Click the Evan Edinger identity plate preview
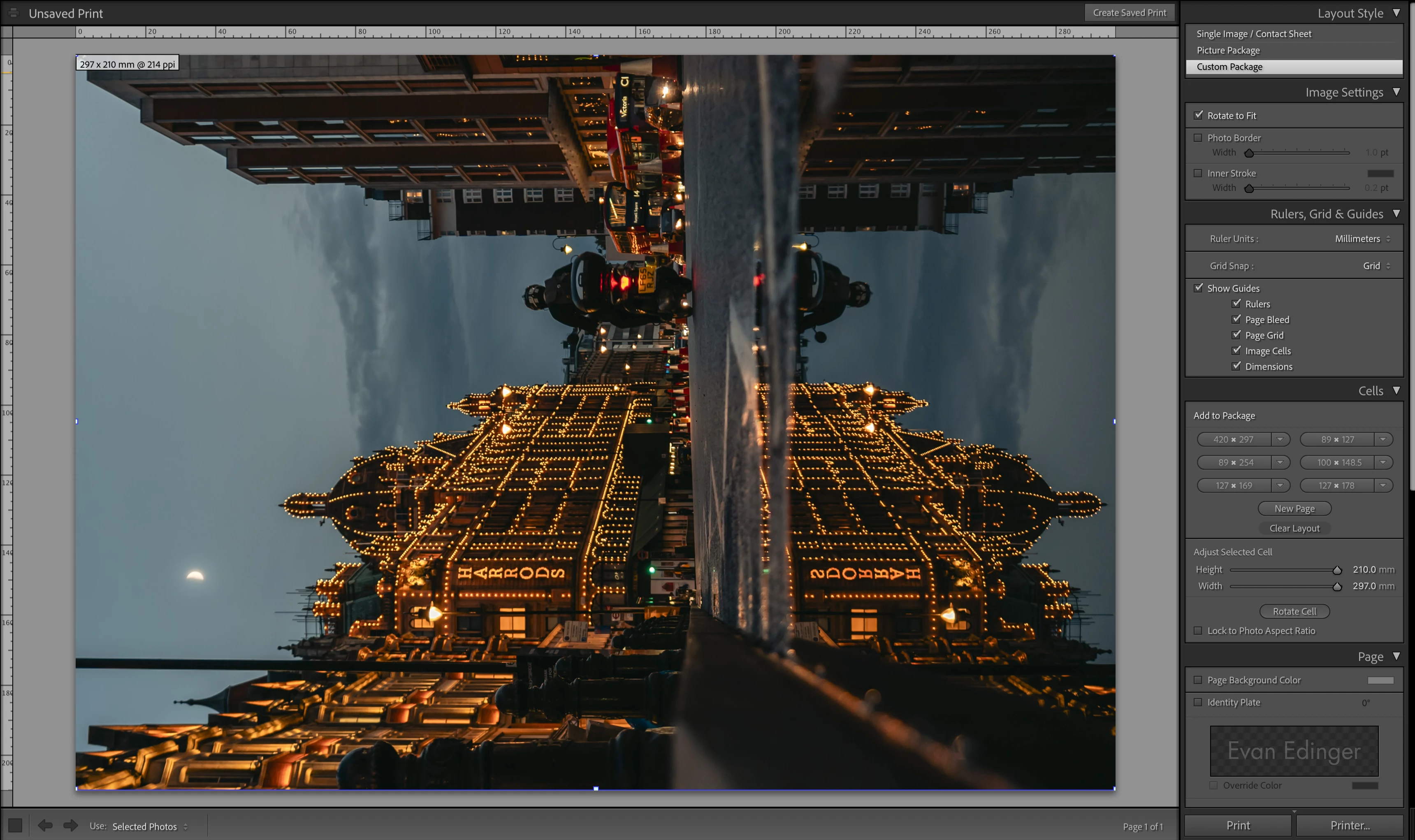 click(x=1294, y=751)
